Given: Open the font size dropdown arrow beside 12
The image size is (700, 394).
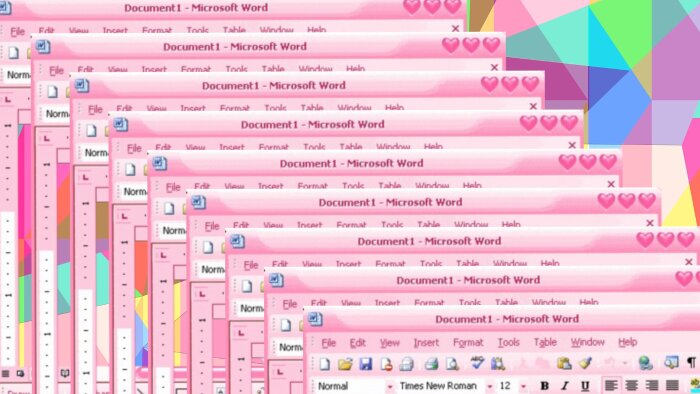Looking at the screenshot, I should 524,386.
